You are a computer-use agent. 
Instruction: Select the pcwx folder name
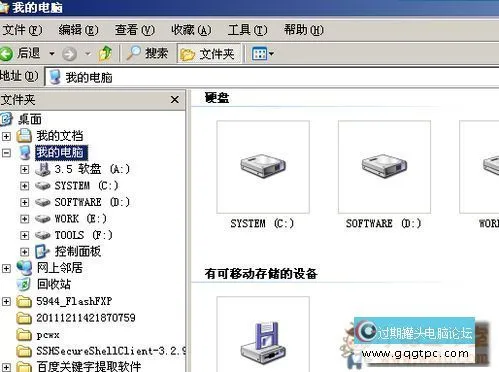(x=48, y=335)
